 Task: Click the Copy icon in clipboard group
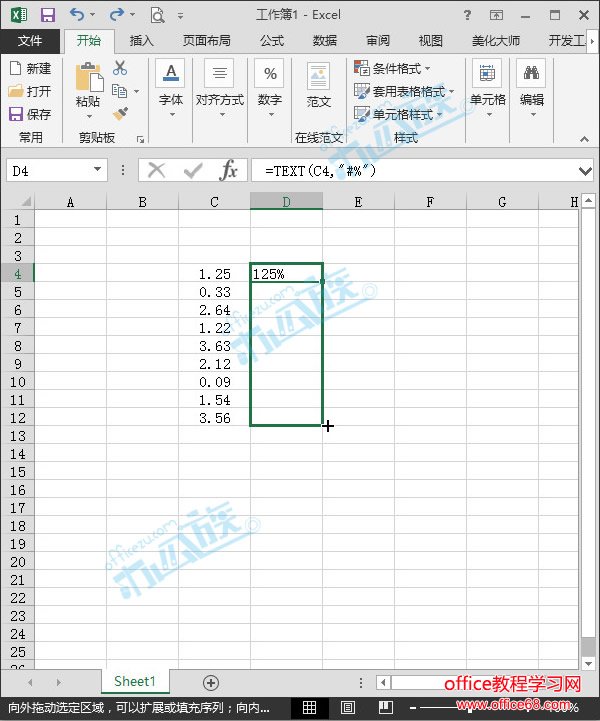click(120, 91)
